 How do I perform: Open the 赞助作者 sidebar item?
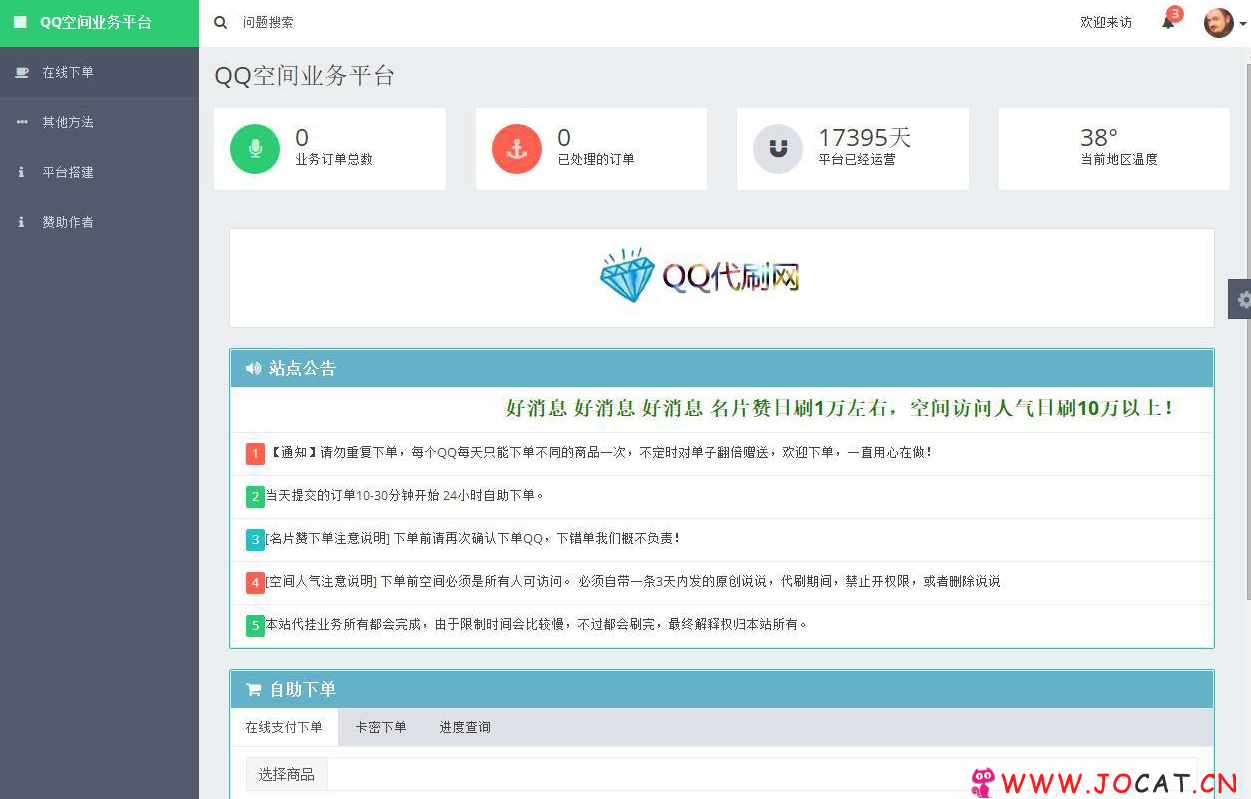point(99,222)
